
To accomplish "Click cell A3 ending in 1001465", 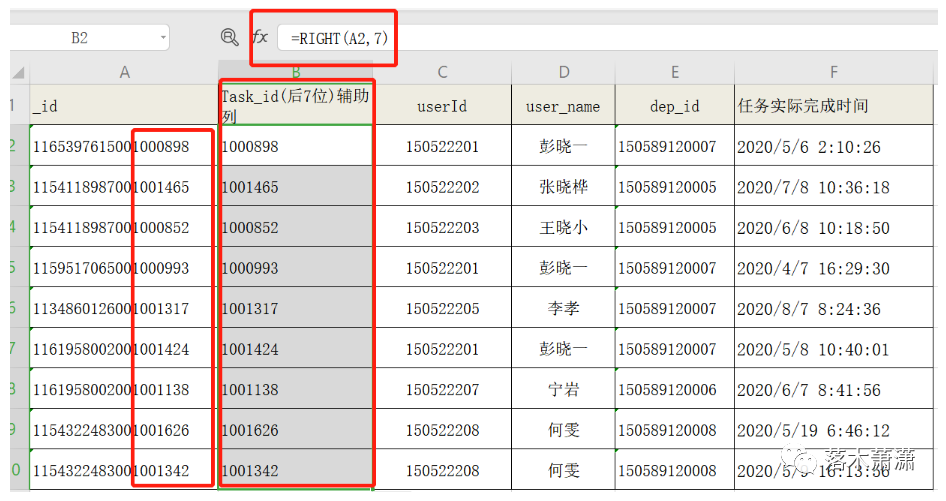I will pos(124,187).
